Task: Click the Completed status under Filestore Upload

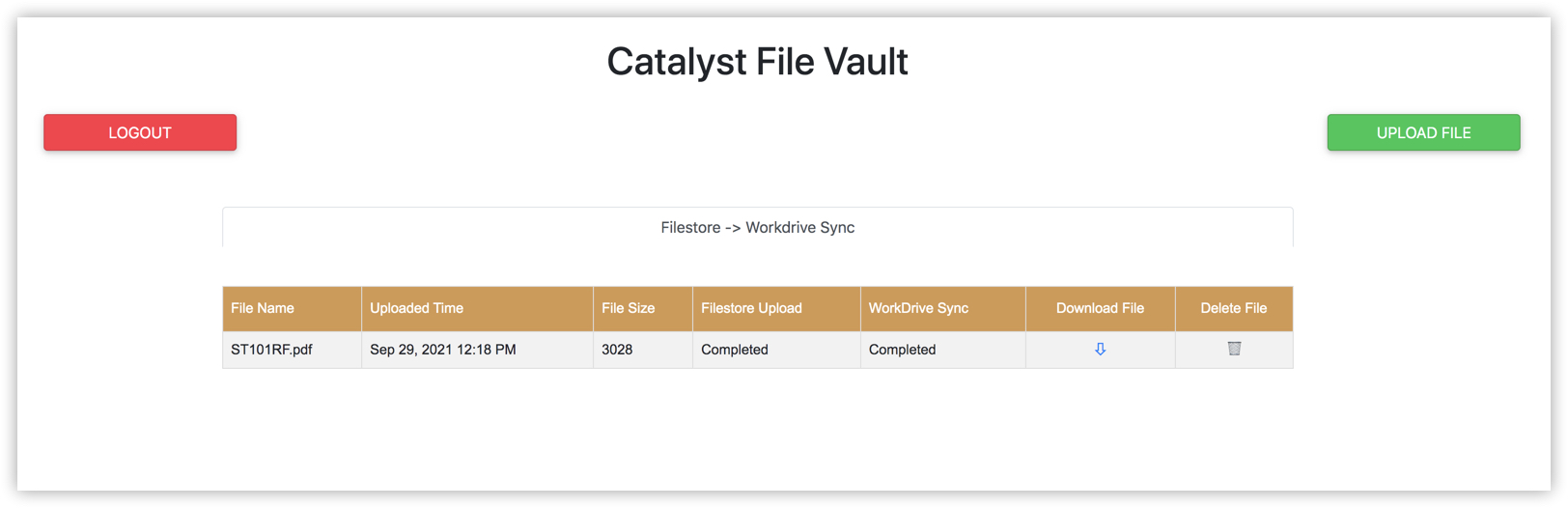Action: click(x=735, y=350)
